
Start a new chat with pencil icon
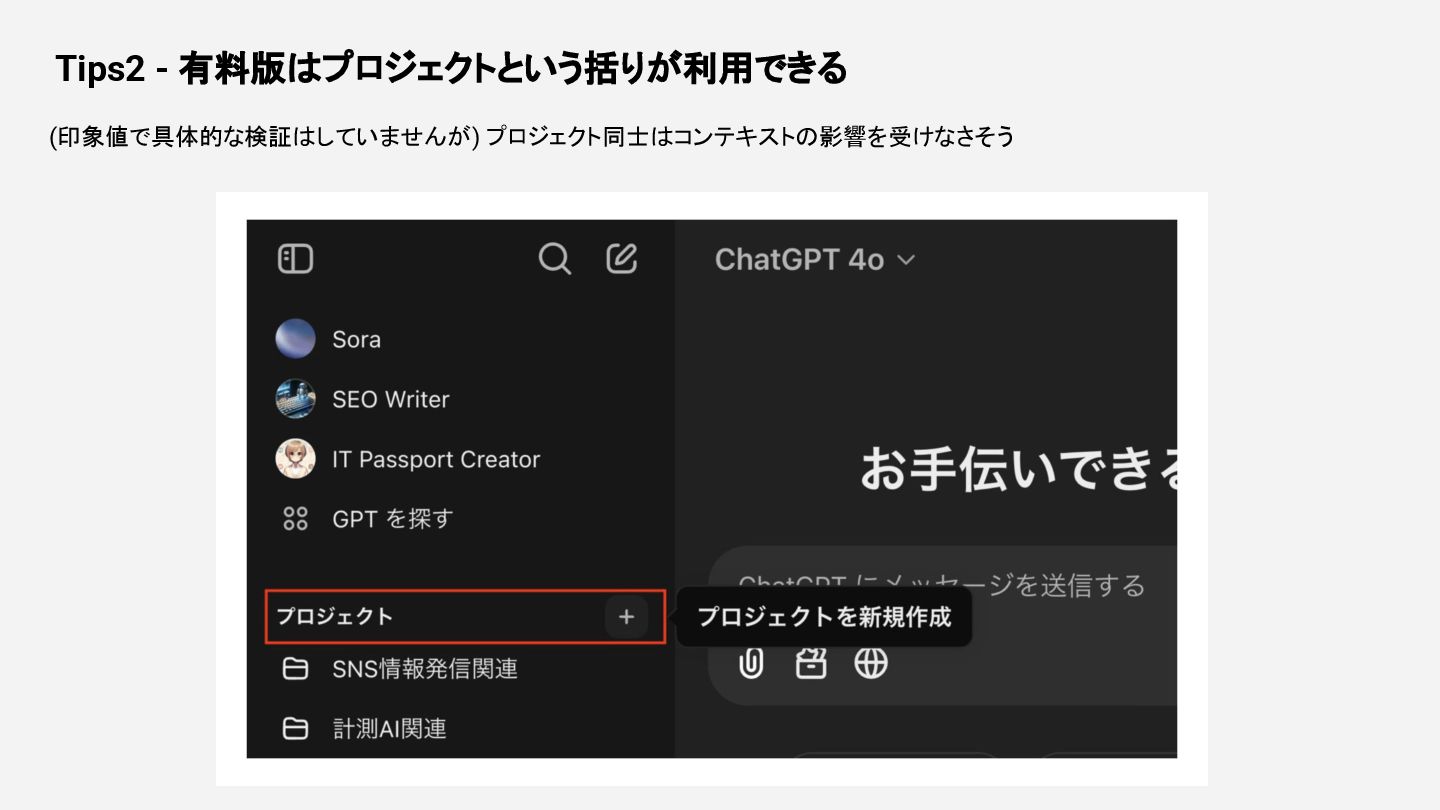pos(621,258)
